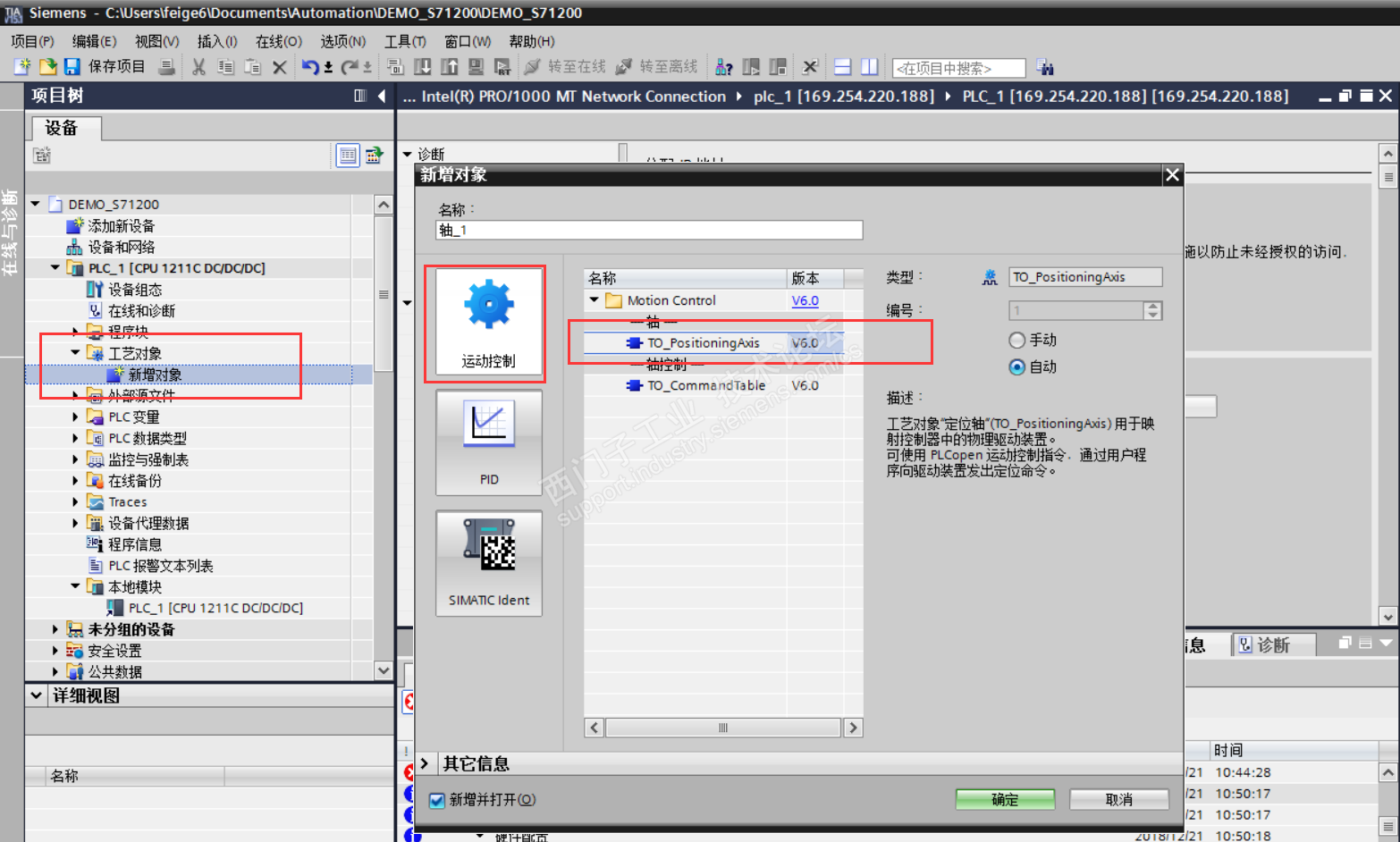Cancel the dialog with 取消
Viewport: 1400px width, 842px height.
point(1119,799)
